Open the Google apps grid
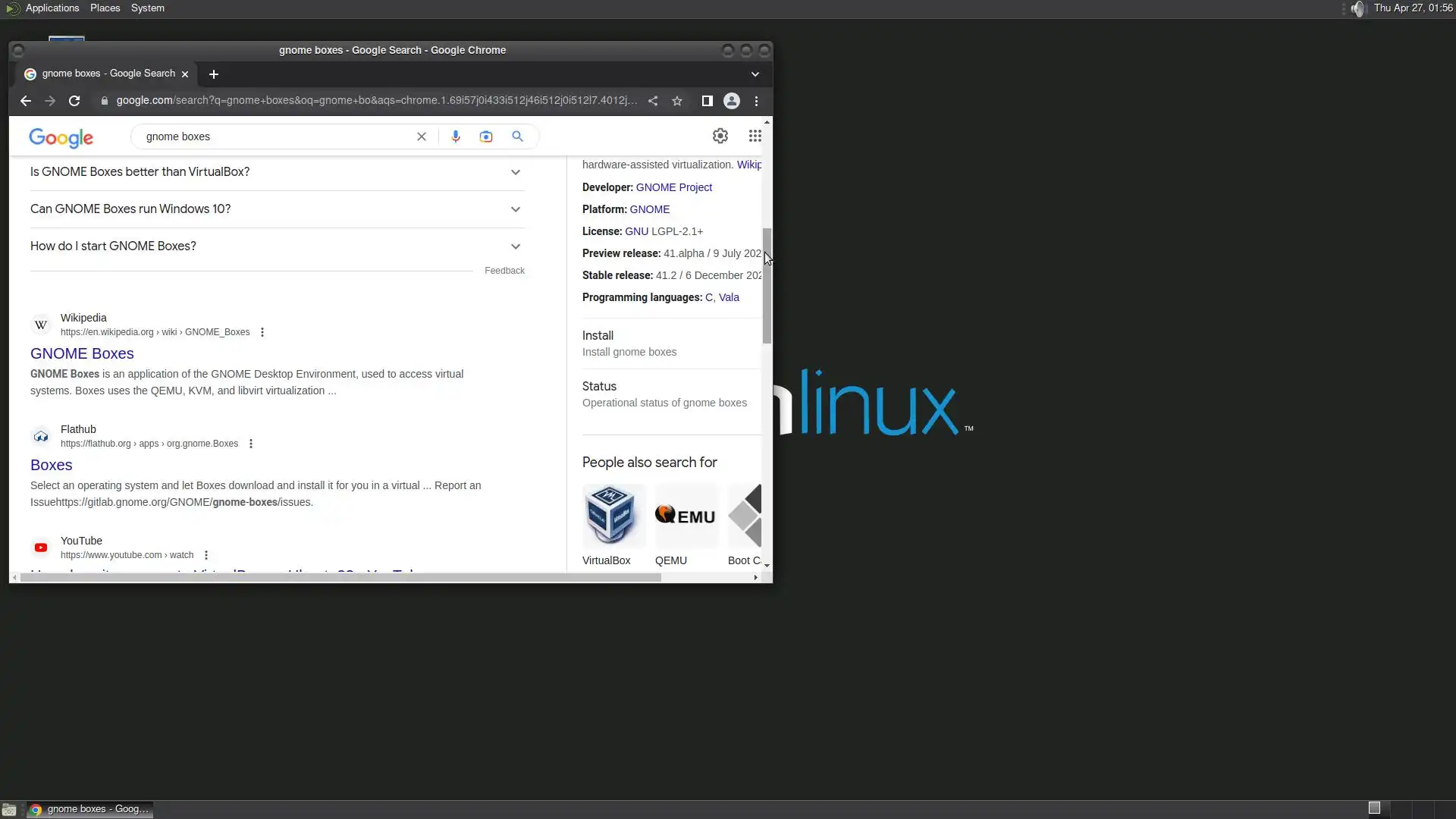The height and width of the screenshot is (819, 1456). pos(755,136)
